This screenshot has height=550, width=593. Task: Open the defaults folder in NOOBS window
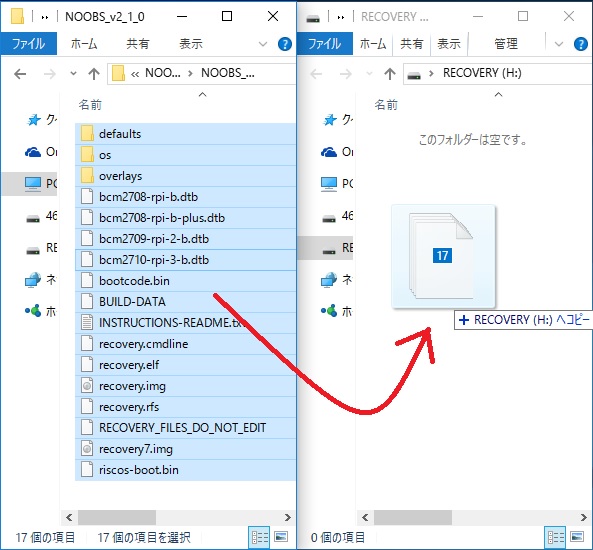(x=185, y=134)
